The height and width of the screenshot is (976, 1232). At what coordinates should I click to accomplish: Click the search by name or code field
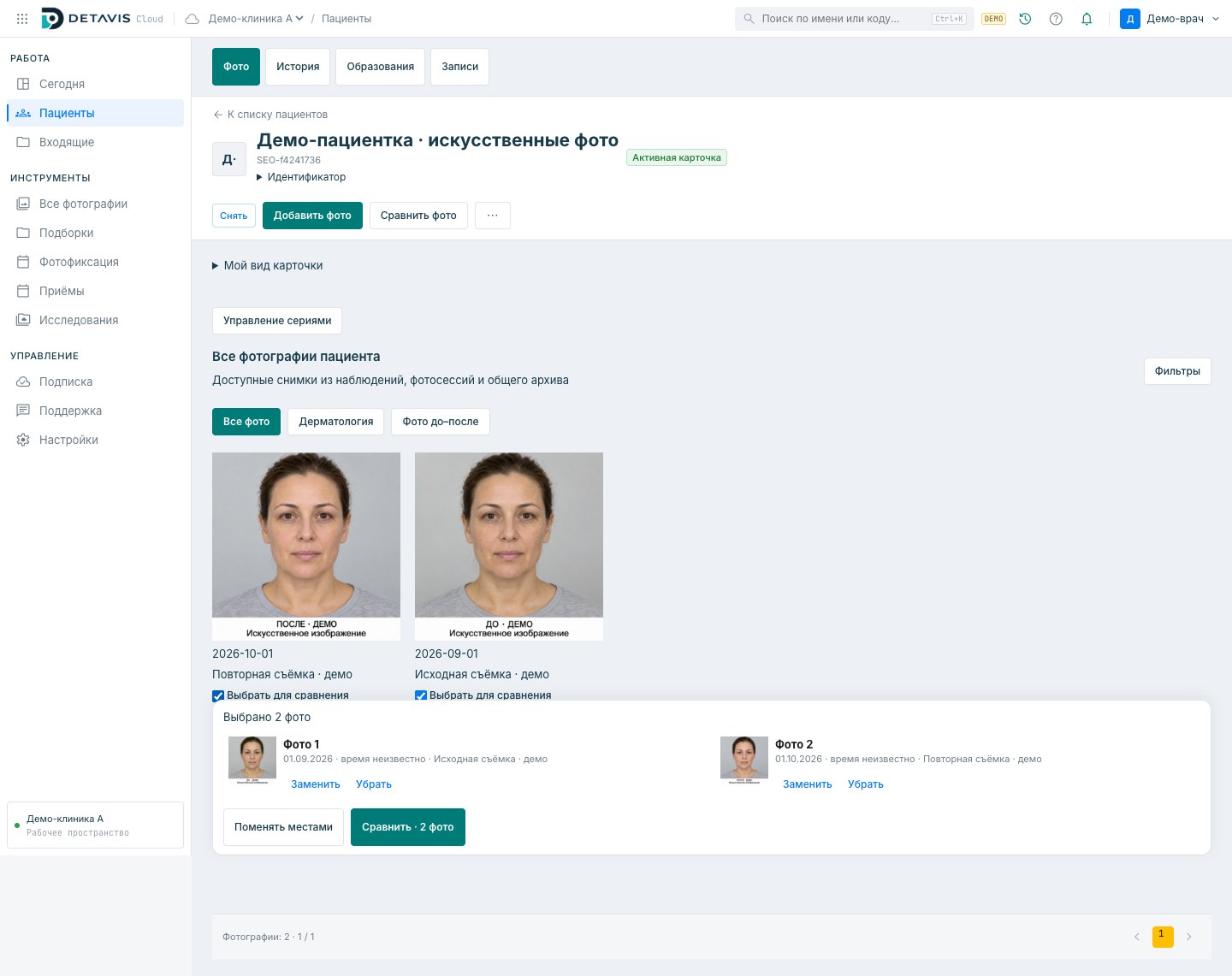[854, 19]
